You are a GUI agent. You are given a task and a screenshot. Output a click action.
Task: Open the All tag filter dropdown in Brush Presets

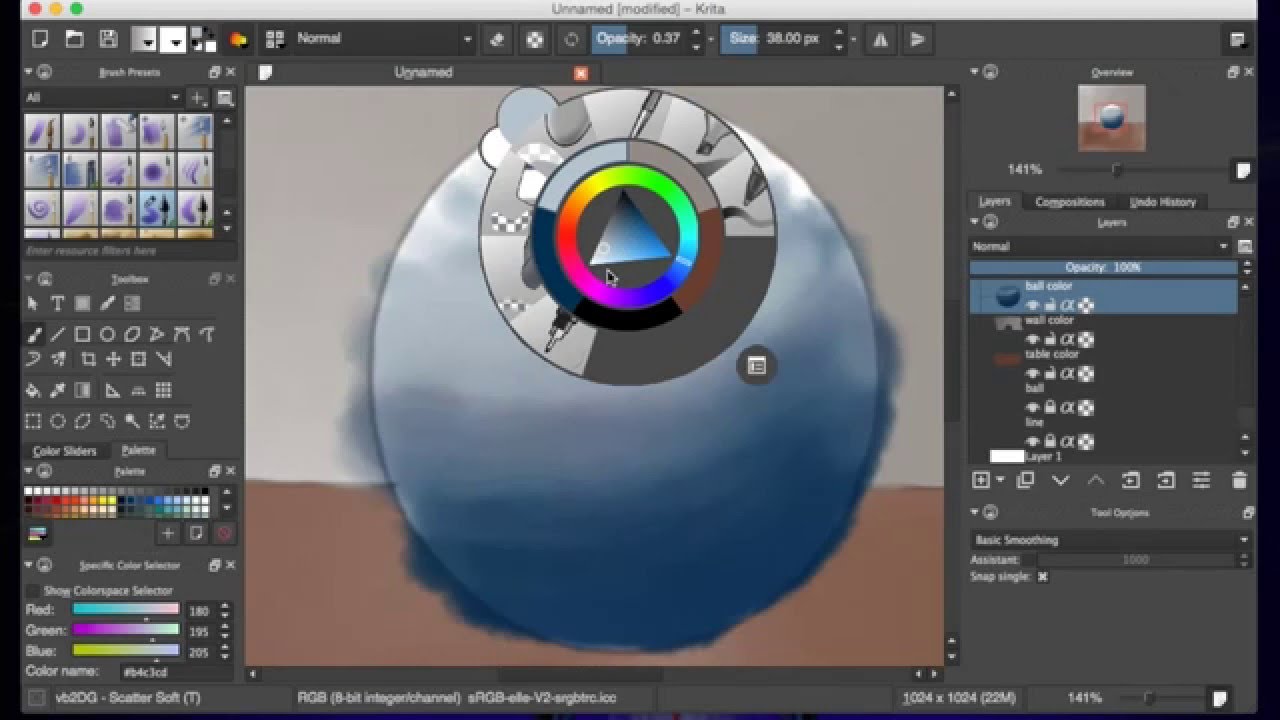point(103,98)
